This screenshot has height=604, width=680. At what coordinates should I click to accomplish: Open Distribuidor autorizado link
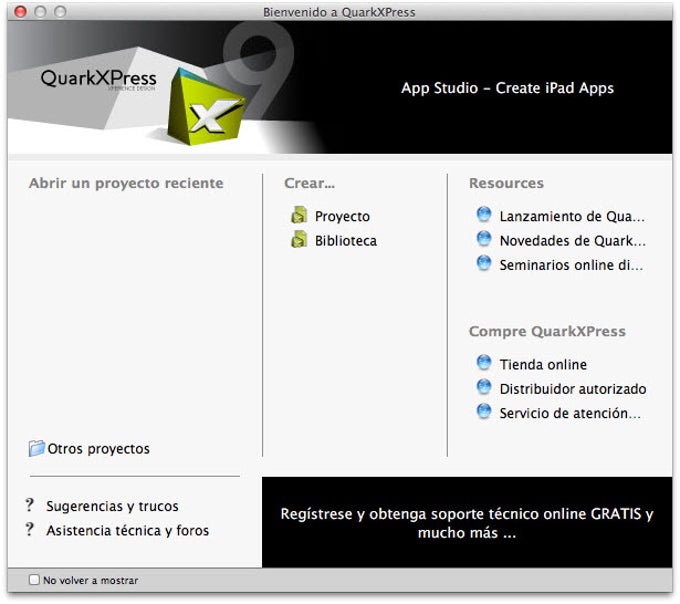click(573, 389)
